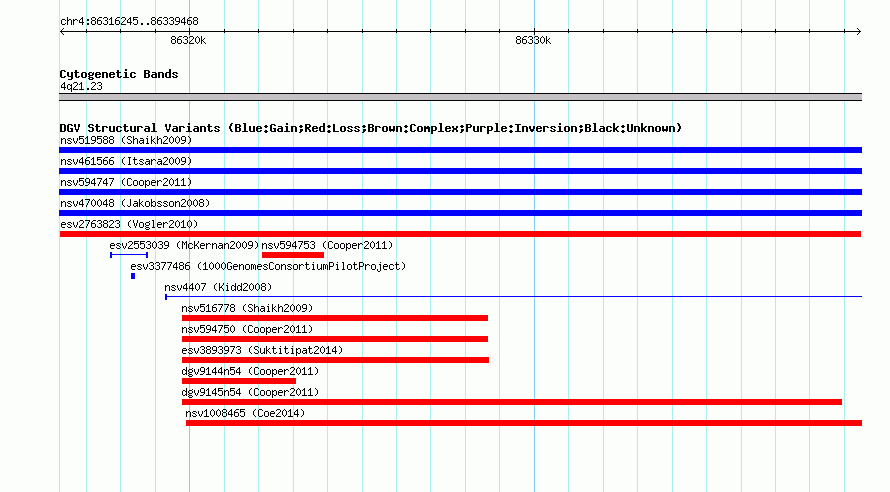This screenshot has height=492, width=890.
Task: Click nsv594750 (Cooper2011) label
Action: (x=247, y=329)
